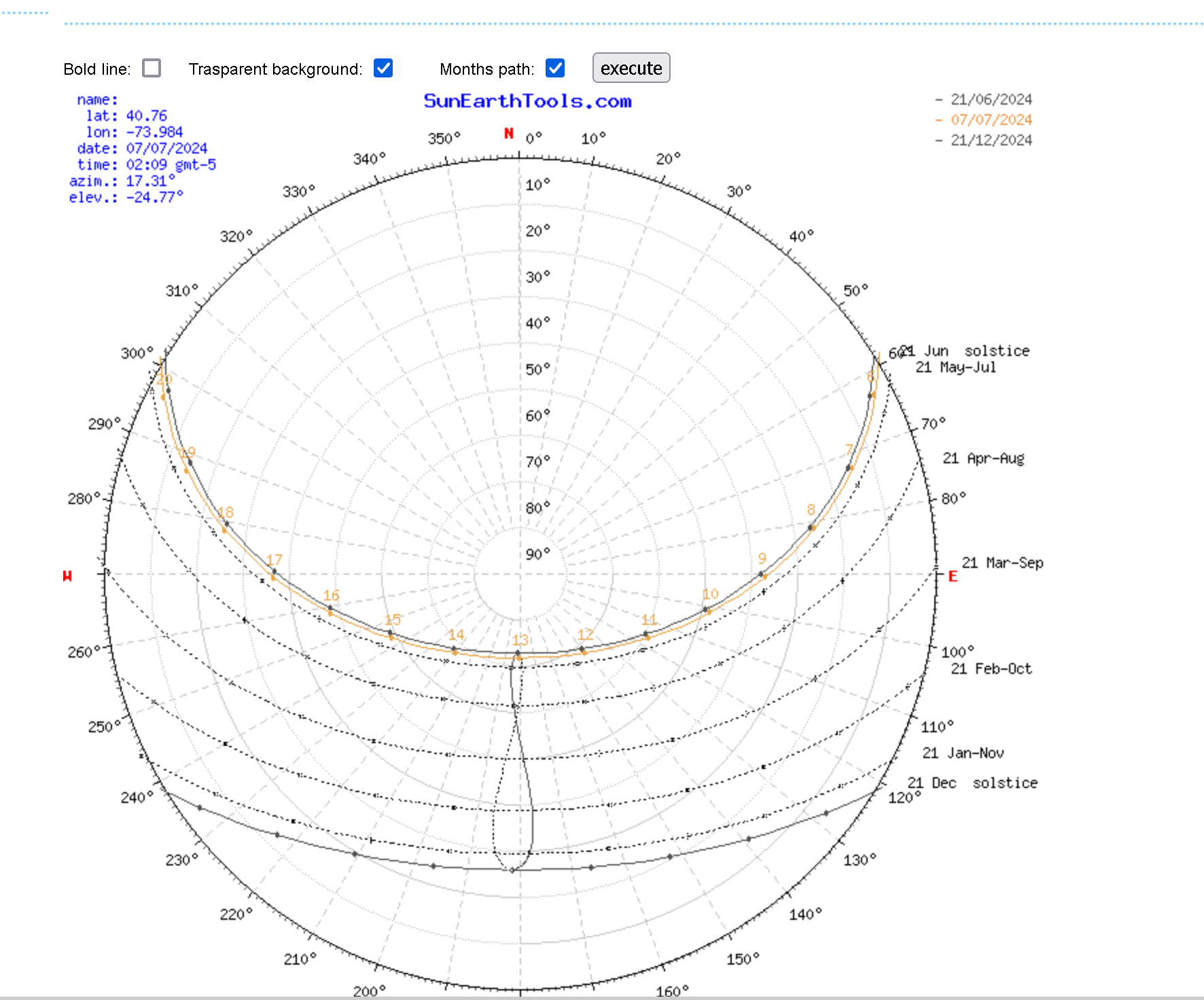Click the orange hour 13 marker
The height and width of the screenshot is (1000, 1204).
pyautogui.click(x=520, y=640)
